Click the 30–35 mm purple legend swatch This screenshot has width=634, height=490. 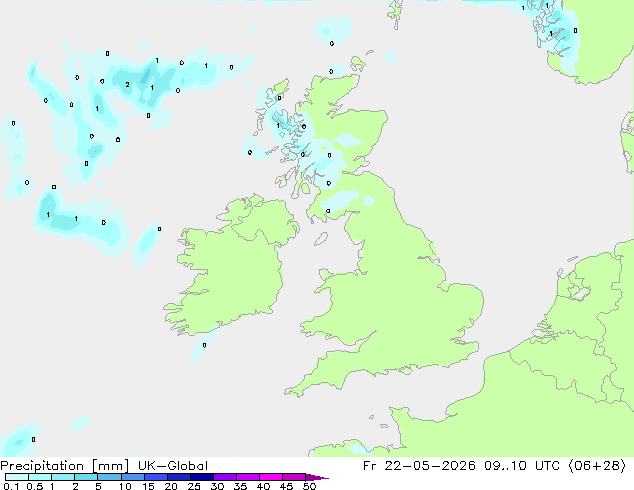pos(224,477)
